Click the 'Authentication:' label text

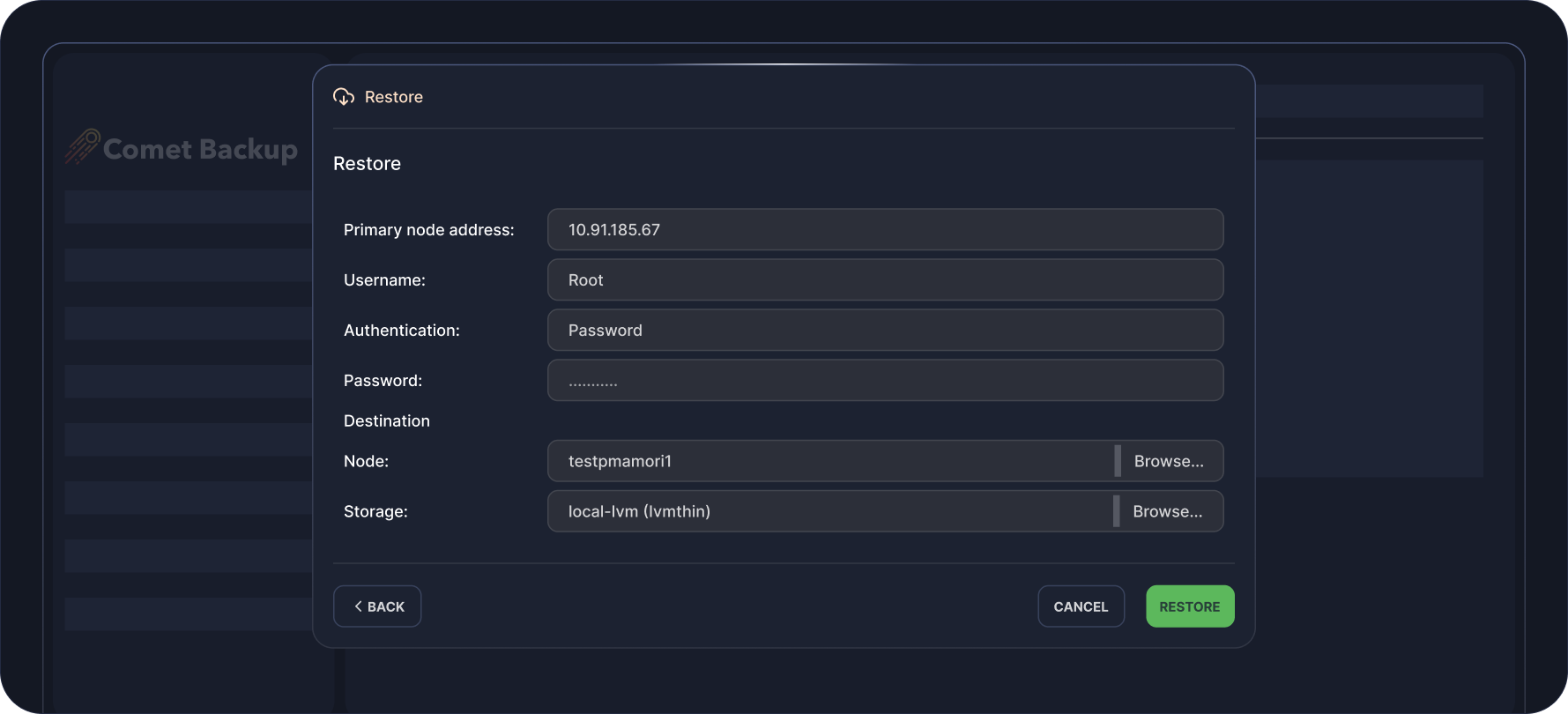click(402, 331)
